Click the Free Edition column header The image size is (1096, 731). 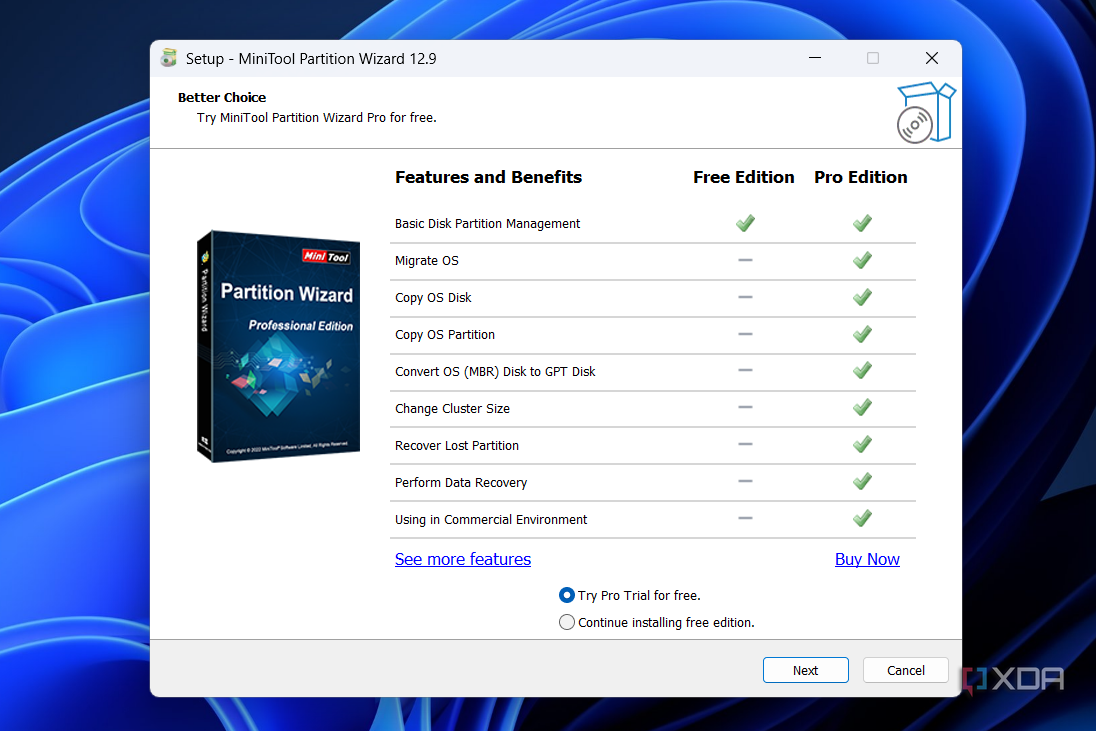click(x=744, y=177)
